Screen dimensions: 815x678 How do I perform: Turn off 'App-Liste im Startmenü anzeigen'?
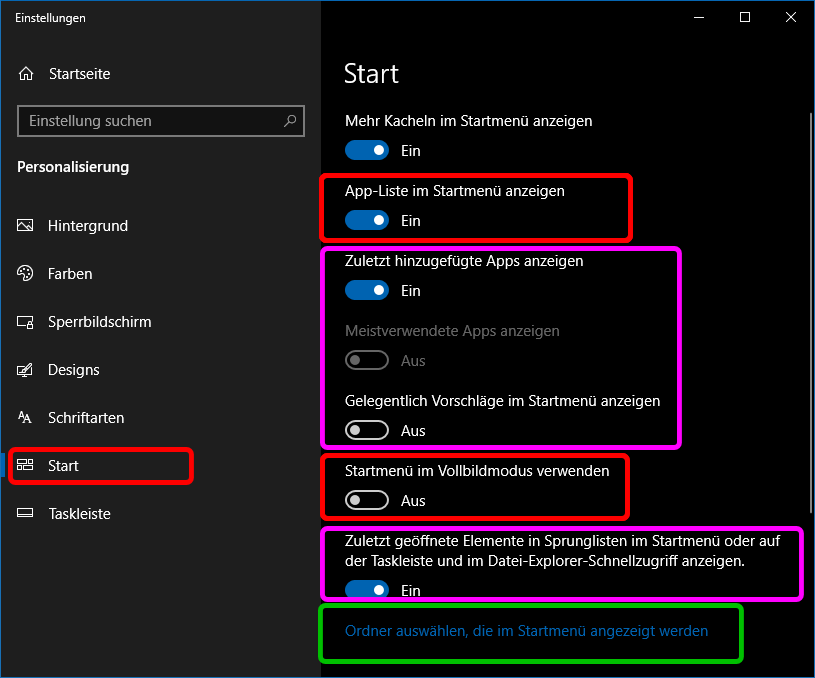pyautogui.click(x=367, y=221)
